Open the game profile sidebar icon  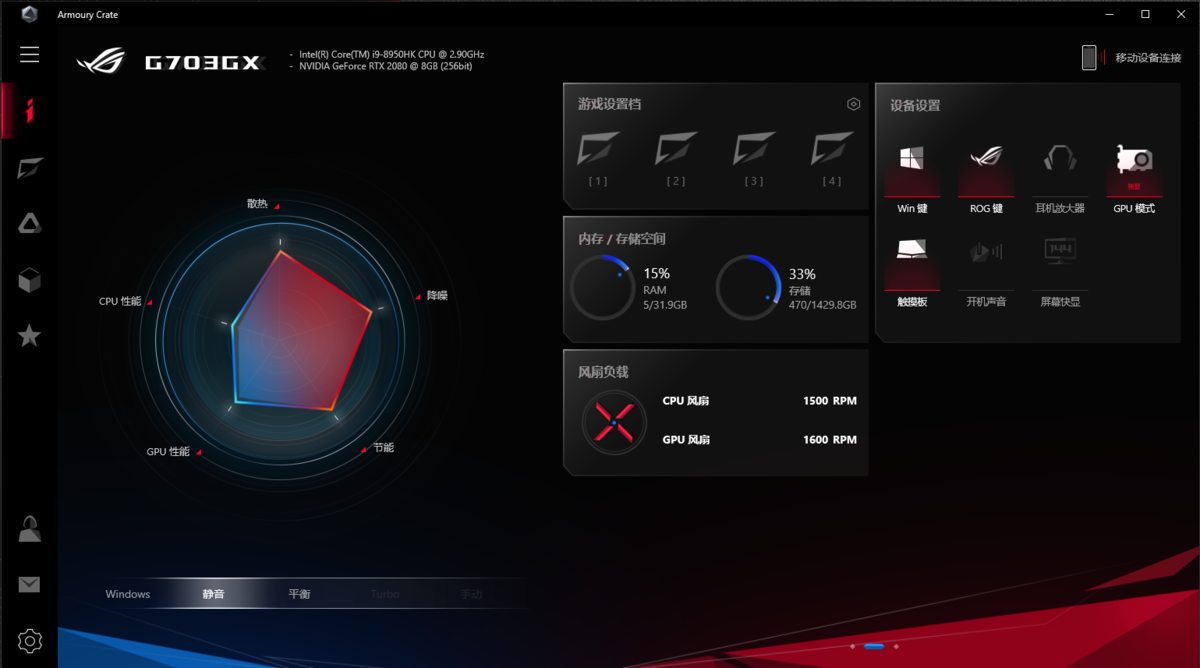(30, 168)
